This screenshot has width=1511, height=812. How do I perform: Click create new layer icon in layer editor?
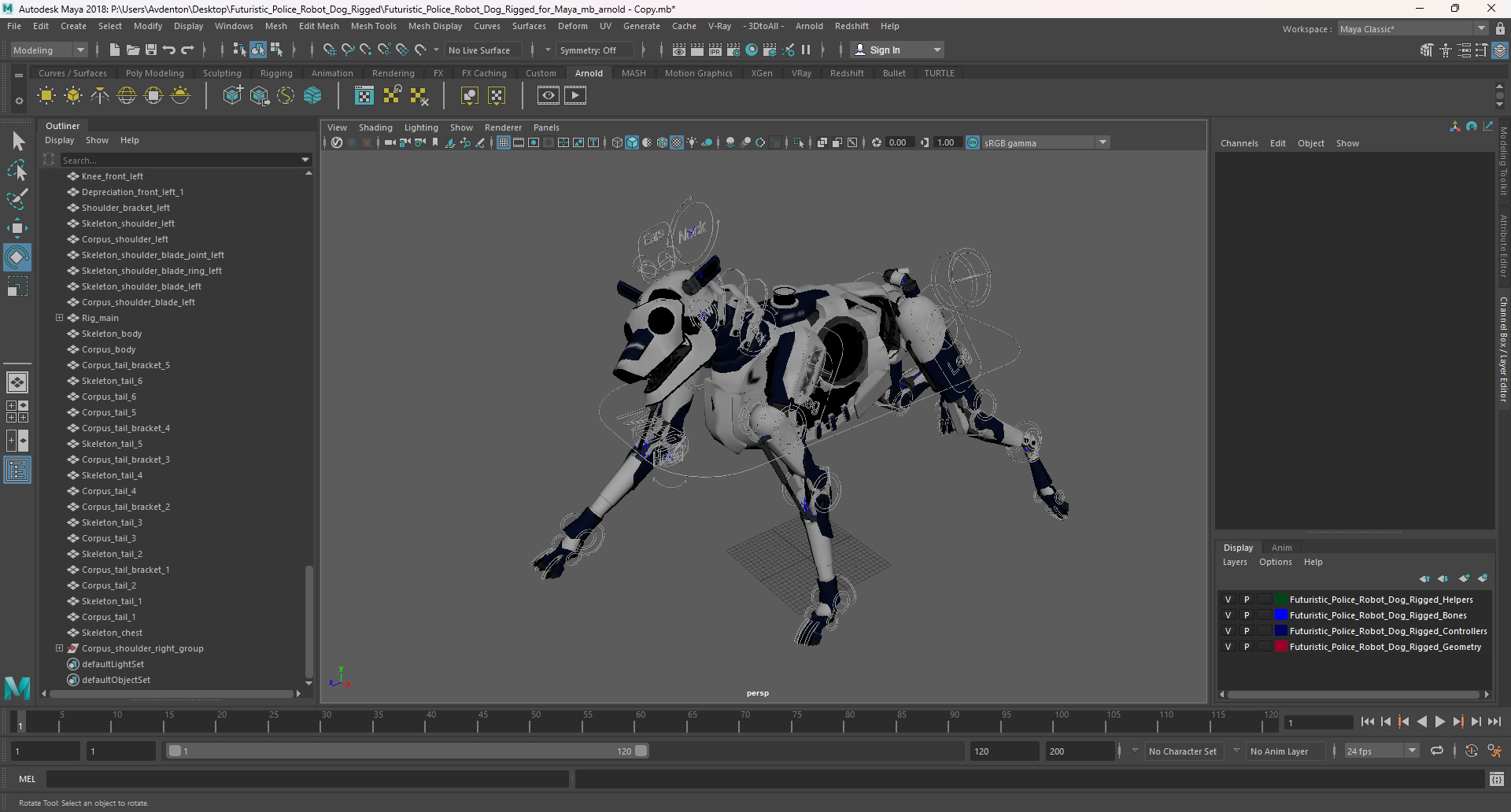coord(1464,578)
